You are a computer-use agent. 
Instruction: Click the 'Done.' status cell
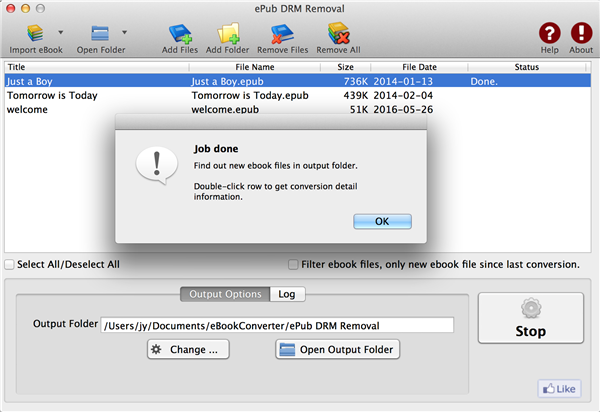(x=484, y=81)
